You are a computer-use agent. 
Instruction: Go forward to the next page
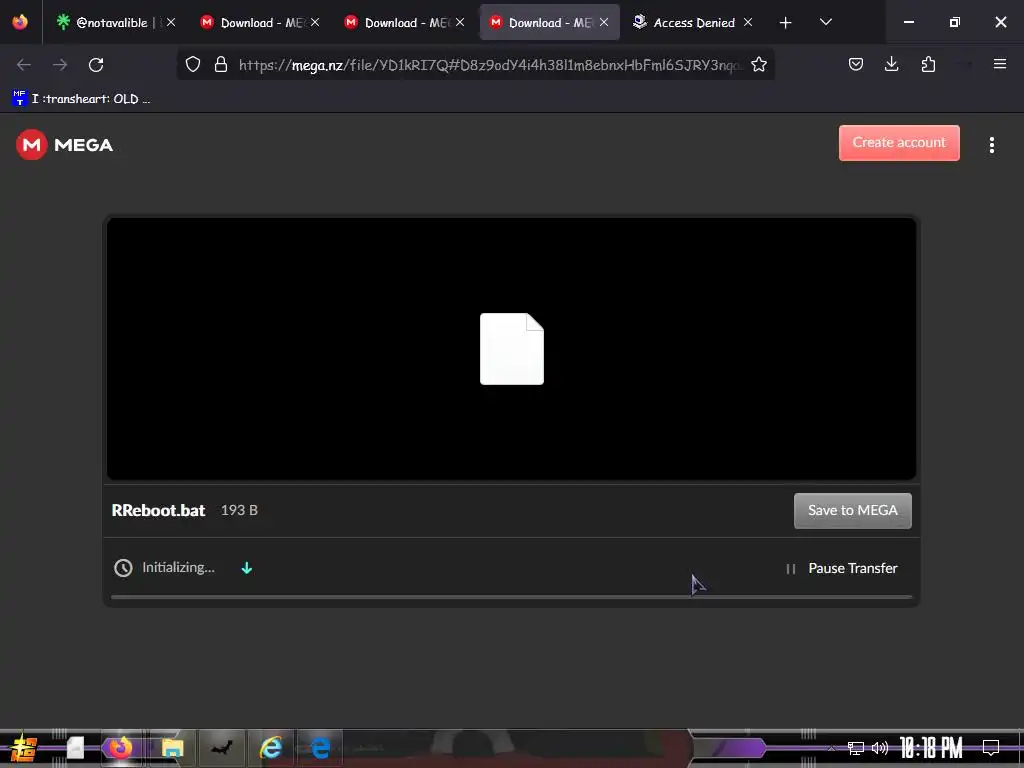point(60,65)
